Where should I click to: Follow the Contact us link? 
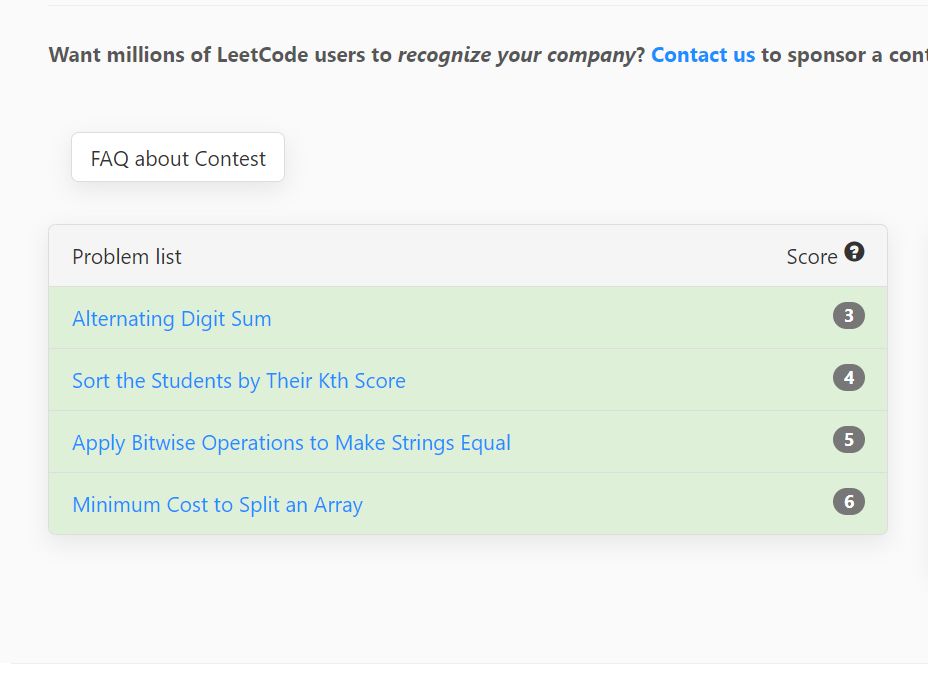click(703, 55)
